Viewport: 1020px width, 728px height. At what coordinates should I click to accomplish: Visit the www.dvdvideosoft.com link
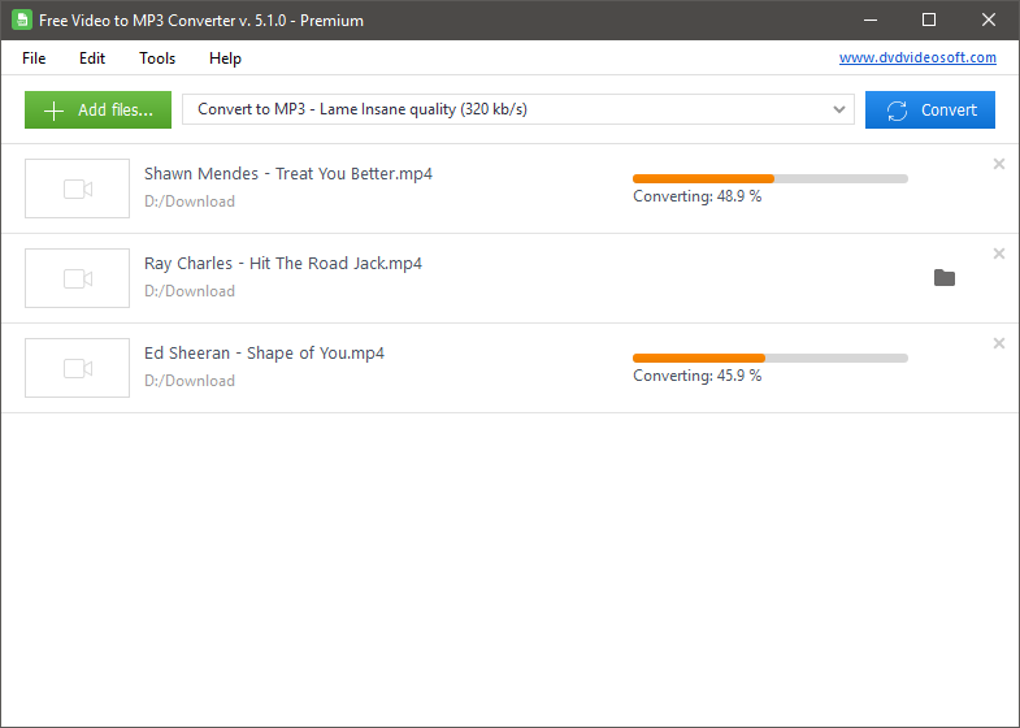coord(917,57)
